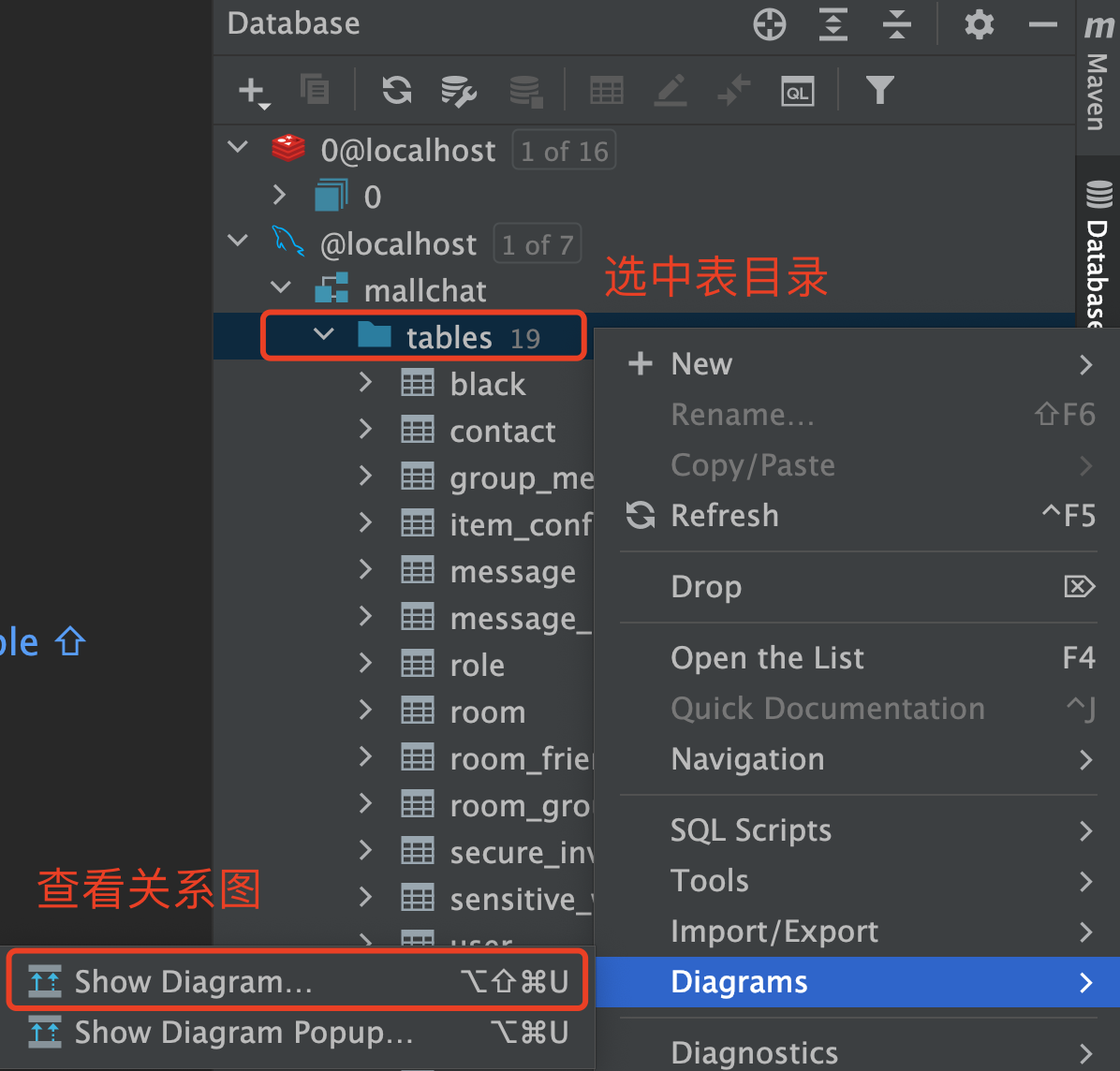Screen dimensions: 1120x1071
Task: Click the tables folder icon
Action: click(x=375, y=334)
